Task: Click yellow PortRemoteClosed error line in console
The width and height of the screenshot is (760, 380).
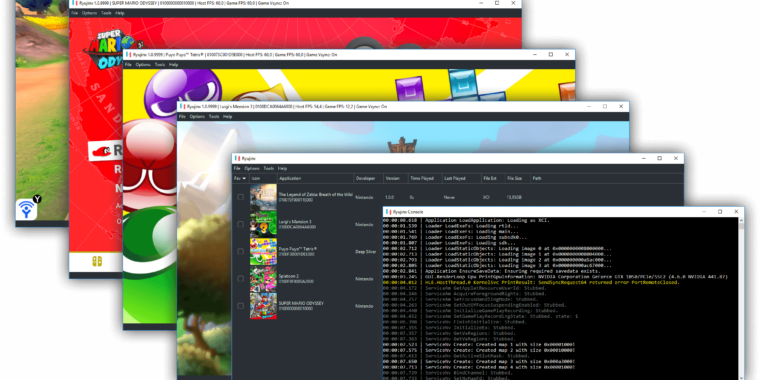Action: [x=531, y=282]
